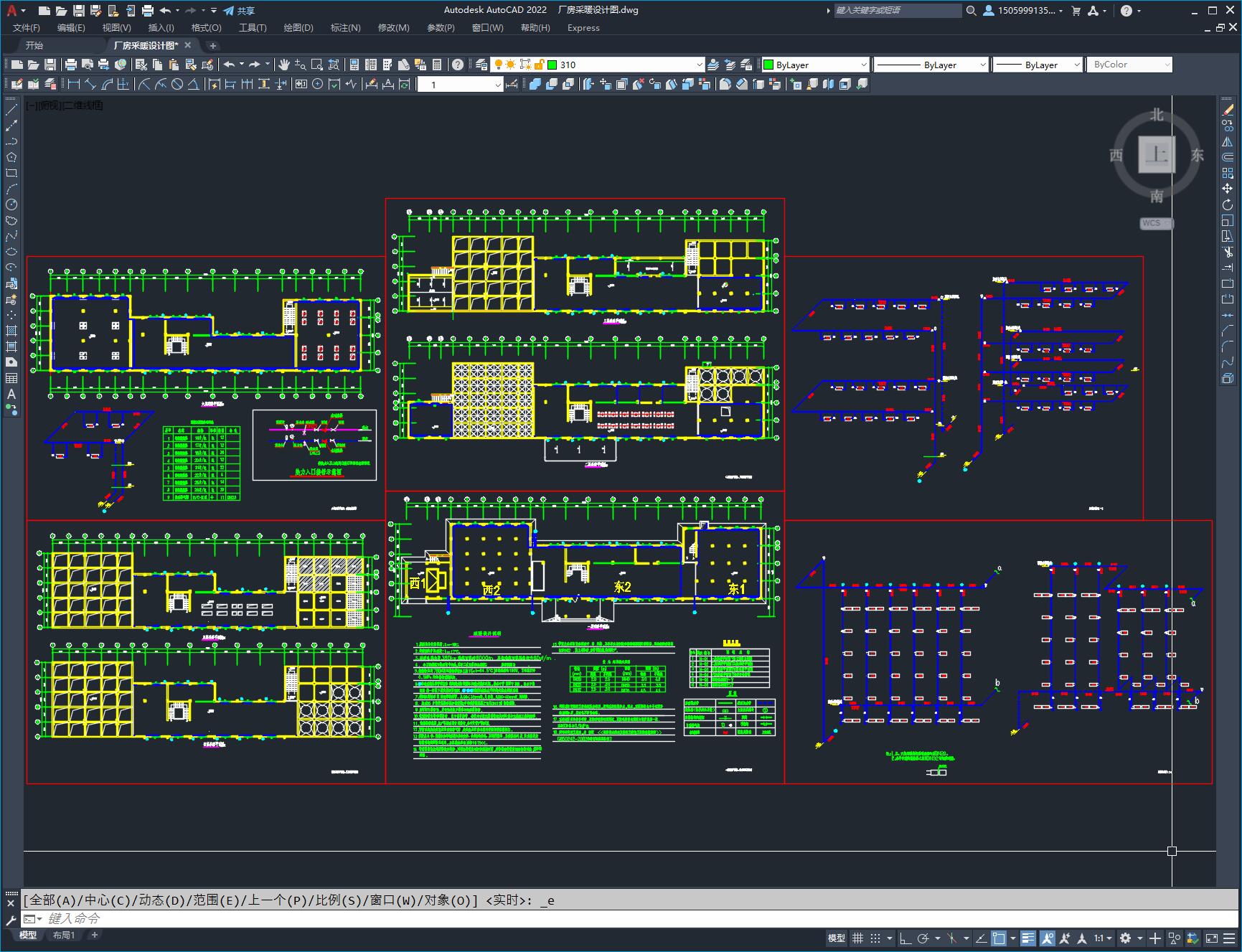The width and height of the screenshot is (1242, 952).
Task: Click the WCS label under the ViewCube
Action: click(1151, 223)
